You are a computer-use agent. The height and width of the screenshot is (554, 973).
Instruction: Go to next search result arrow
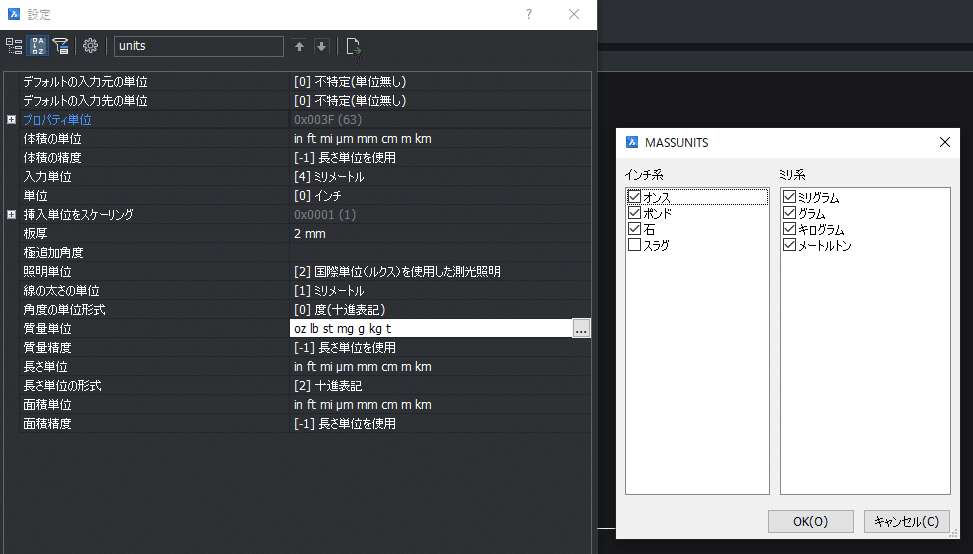[321, 47]
